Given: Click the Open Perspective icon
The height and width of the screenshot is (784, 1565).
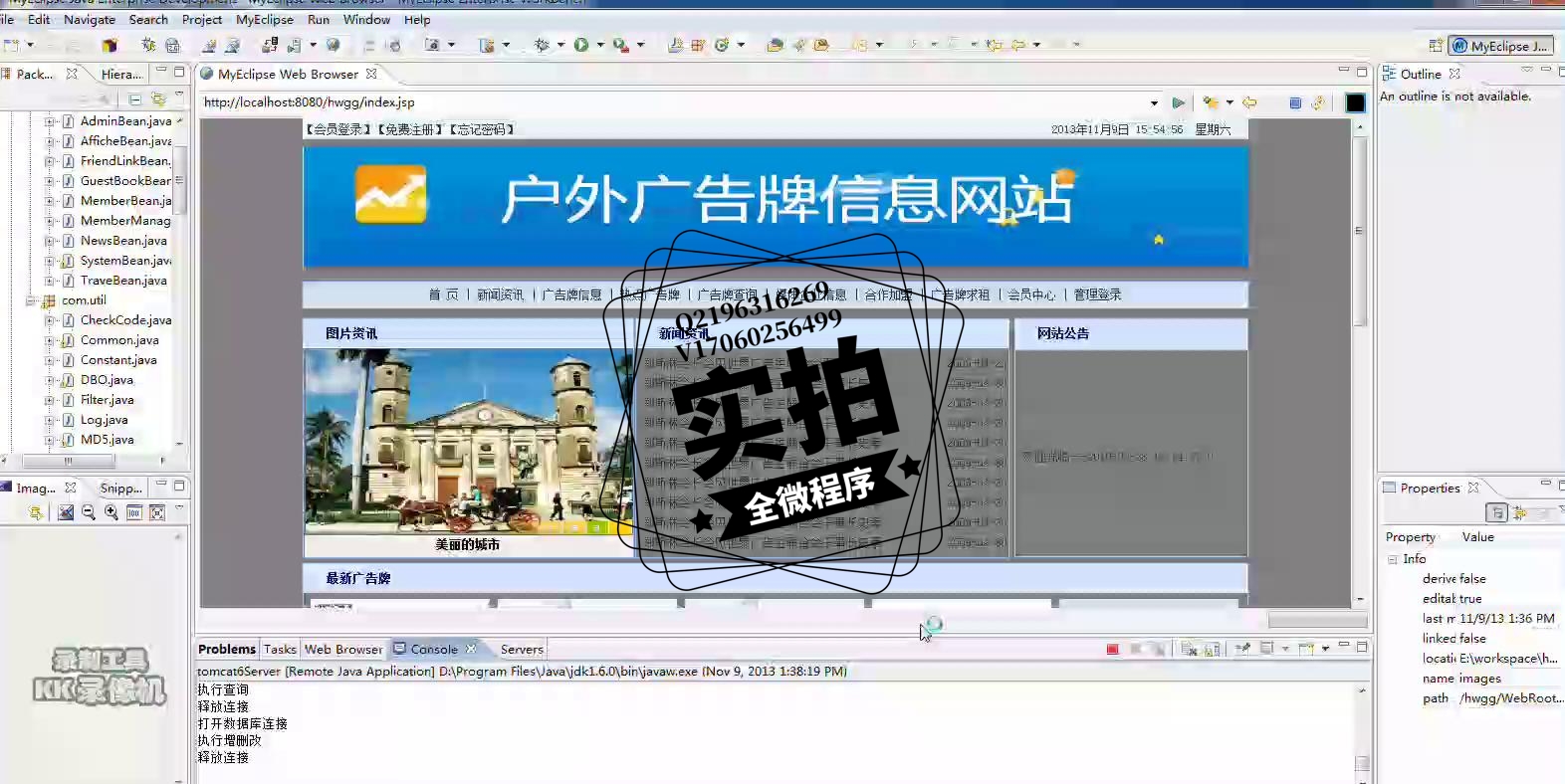Looking at the screenshot, I should click(x=1436, y=46).
